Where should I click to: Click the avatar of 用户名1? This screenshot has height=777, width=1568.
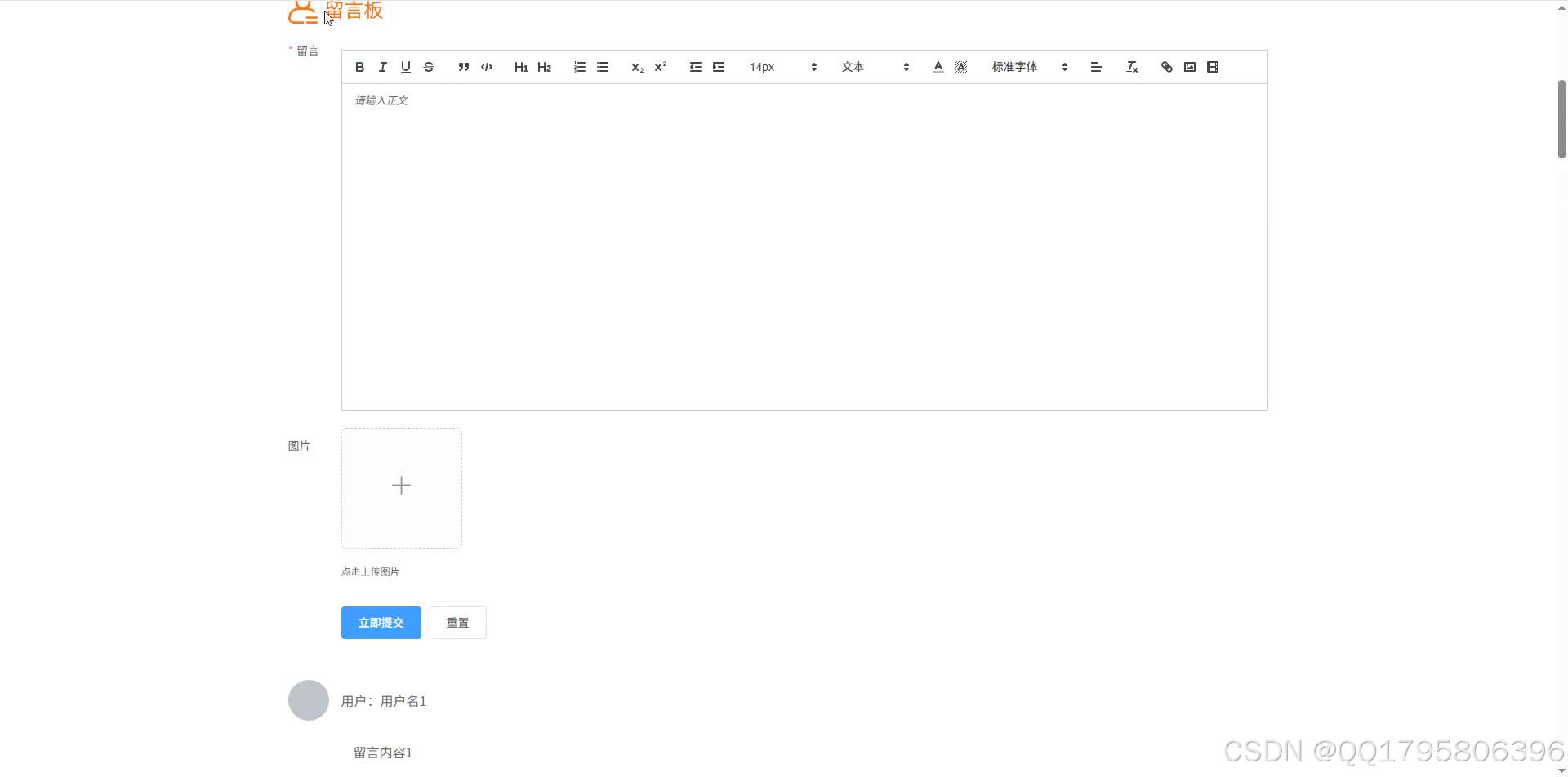coord(309,700)
